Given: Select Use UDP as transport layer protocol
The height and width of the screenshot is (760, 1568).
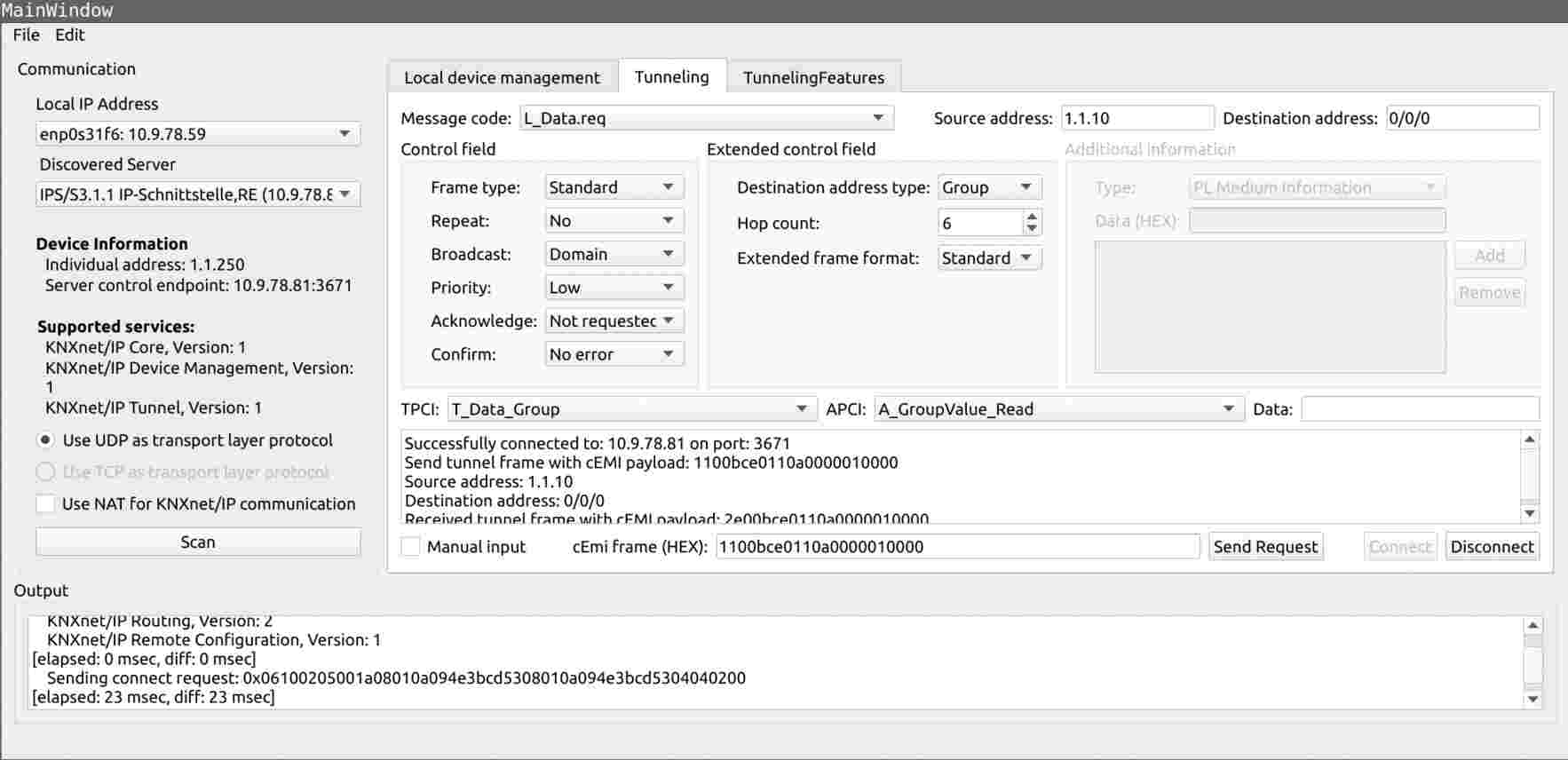Looking at the screenshot, I should pos(45,440).
